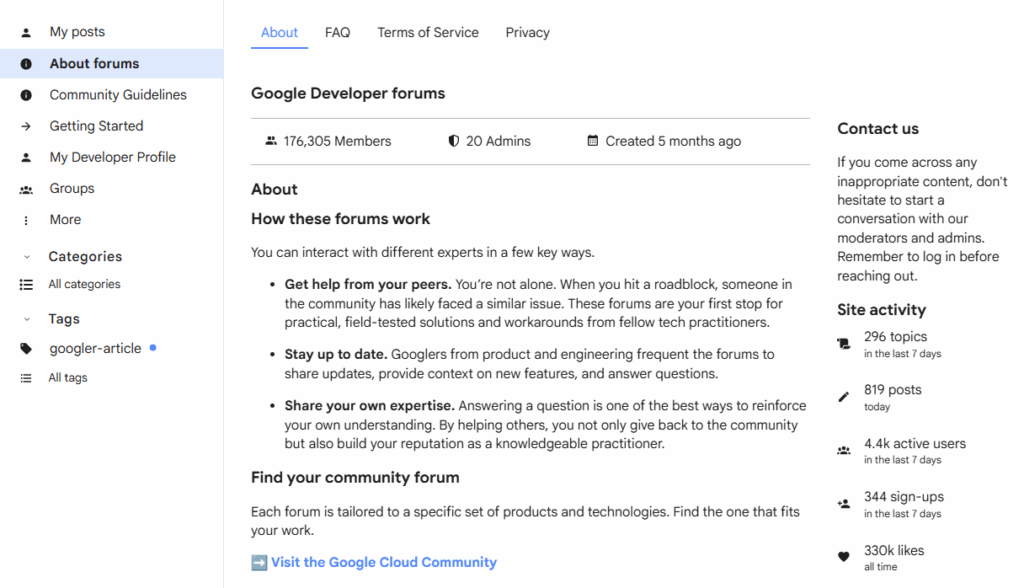Collapse the Tags section chevron

27,319
